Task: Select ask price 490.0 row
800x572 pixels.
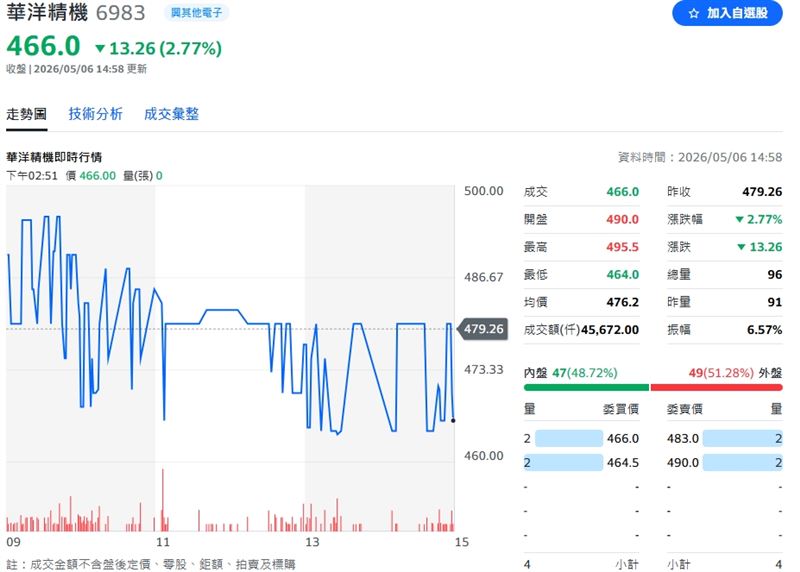Action: click(724, 463)
